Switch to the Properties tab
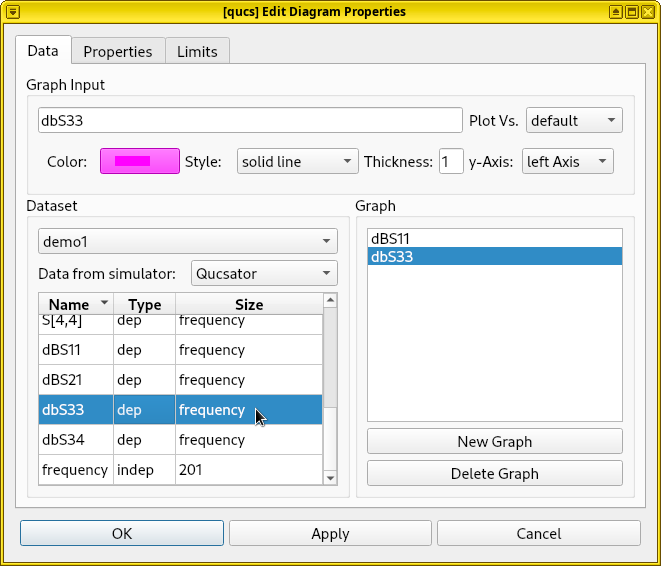Viewport: 661px width, 566px height. 117,51
